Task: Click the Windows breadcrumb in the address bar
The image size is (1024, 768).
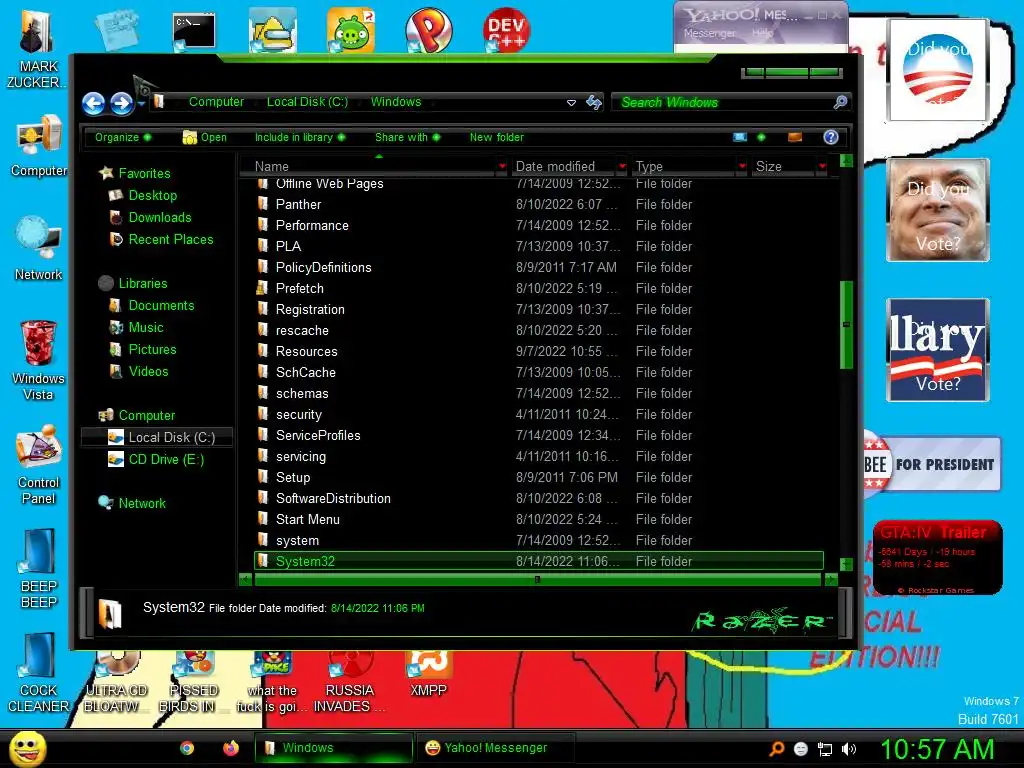Action: pos(396,102)
